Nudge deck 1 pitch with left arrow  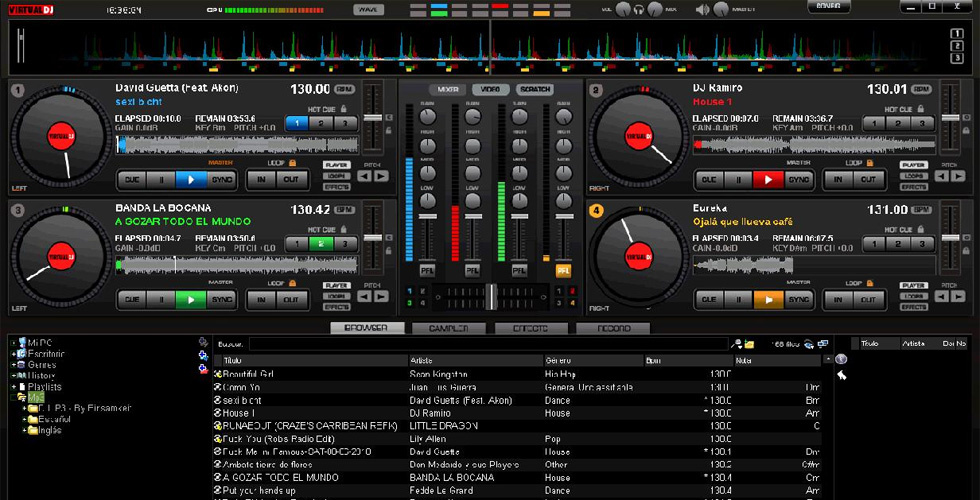(364, 176)
